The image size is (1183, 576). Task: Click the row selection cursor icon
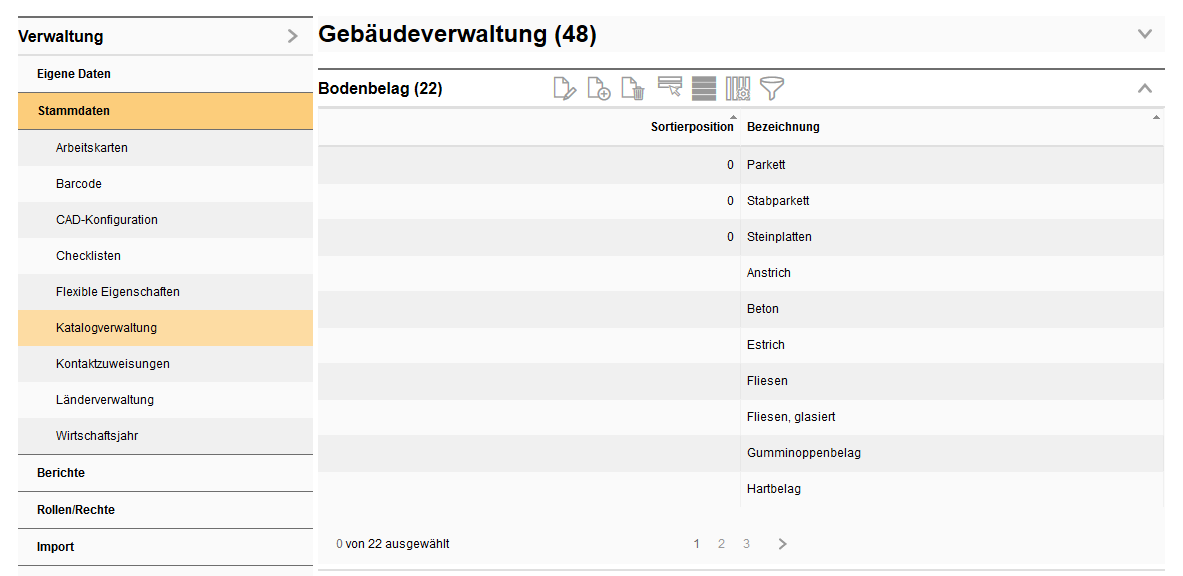point(670,88)
